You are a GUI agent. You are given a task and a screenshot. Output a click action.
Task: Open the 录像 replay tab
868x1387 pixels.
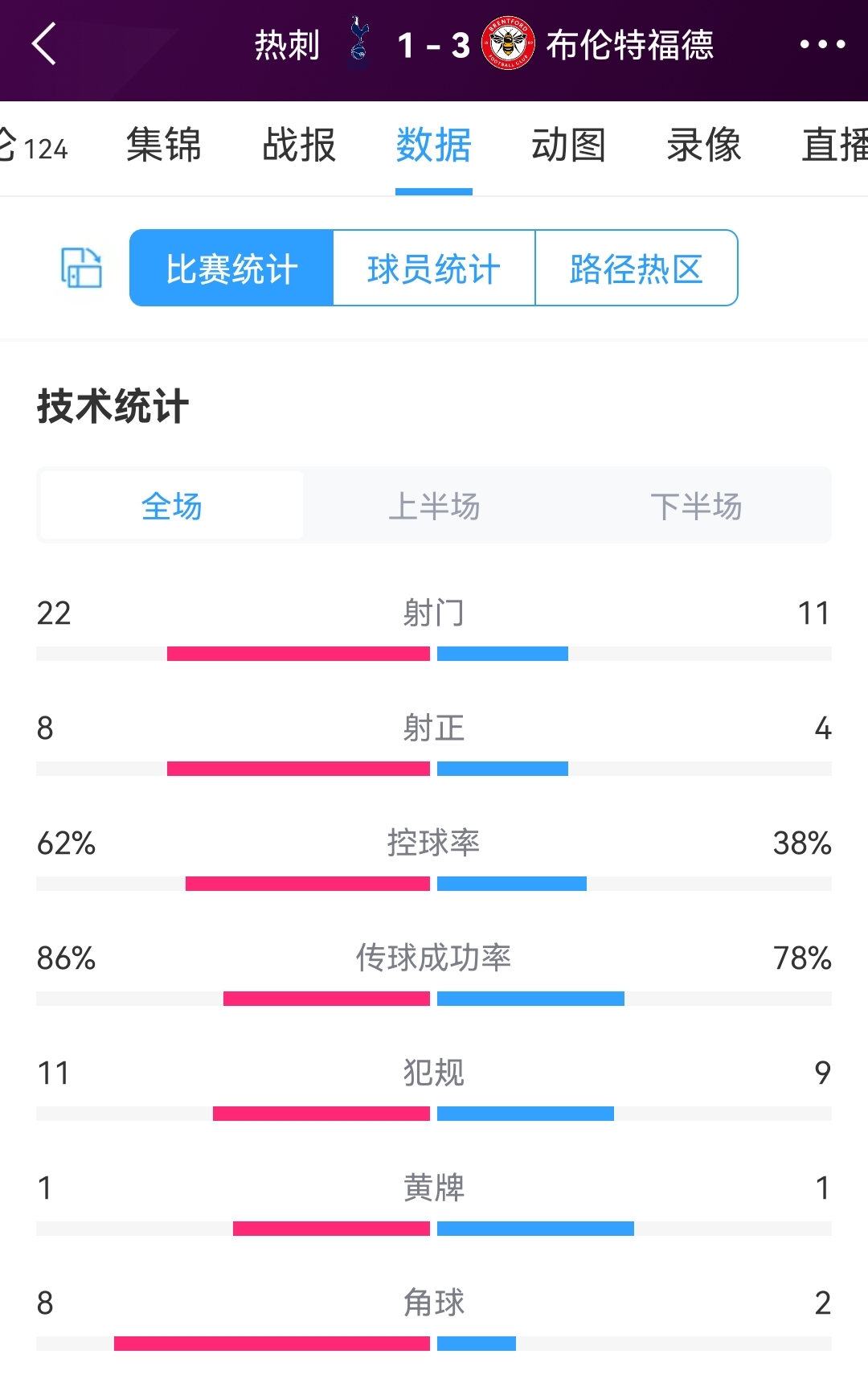point(704,146)
